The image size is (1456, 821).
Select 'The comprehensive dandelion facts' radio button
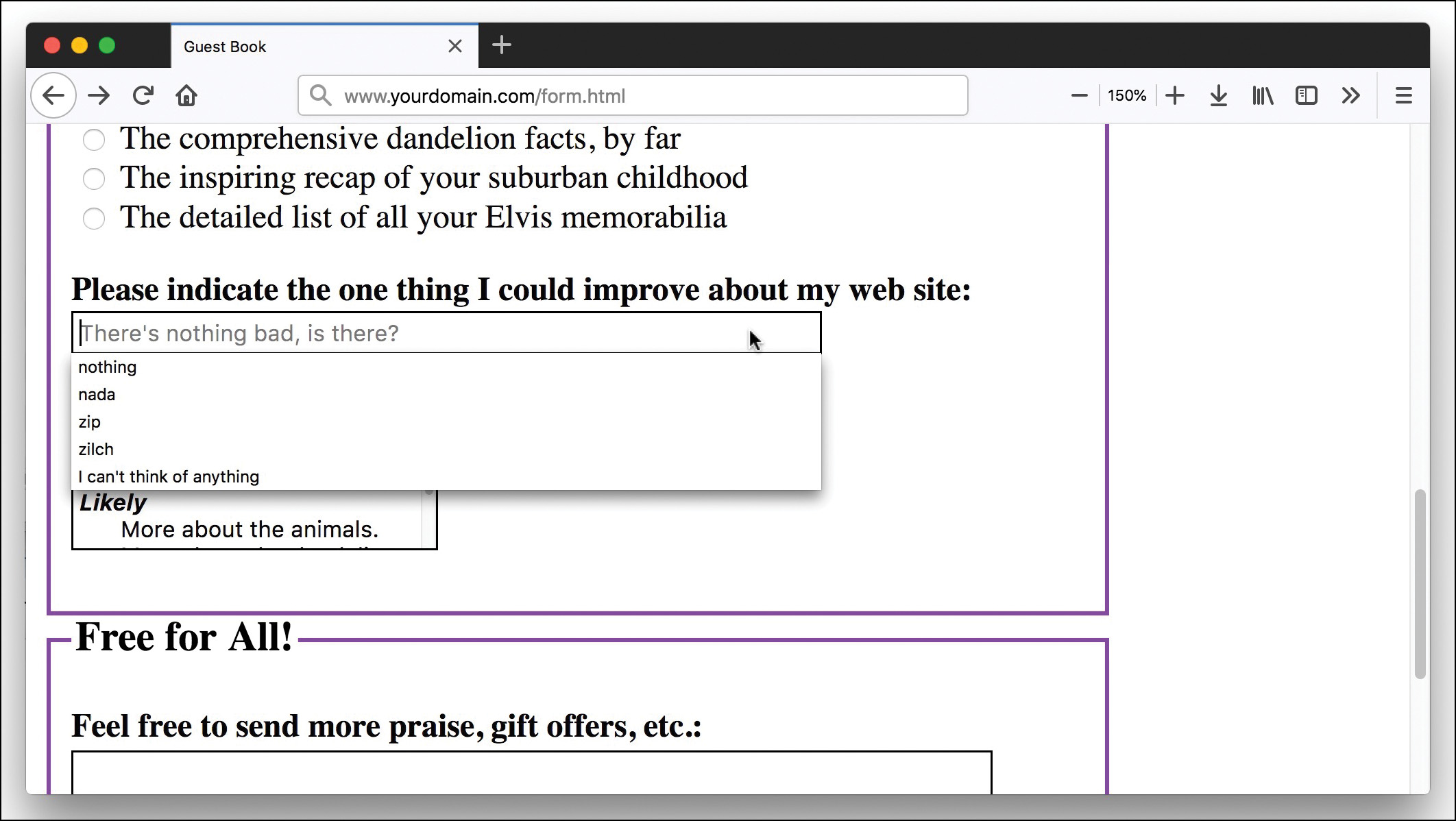[x=94, y=139]
